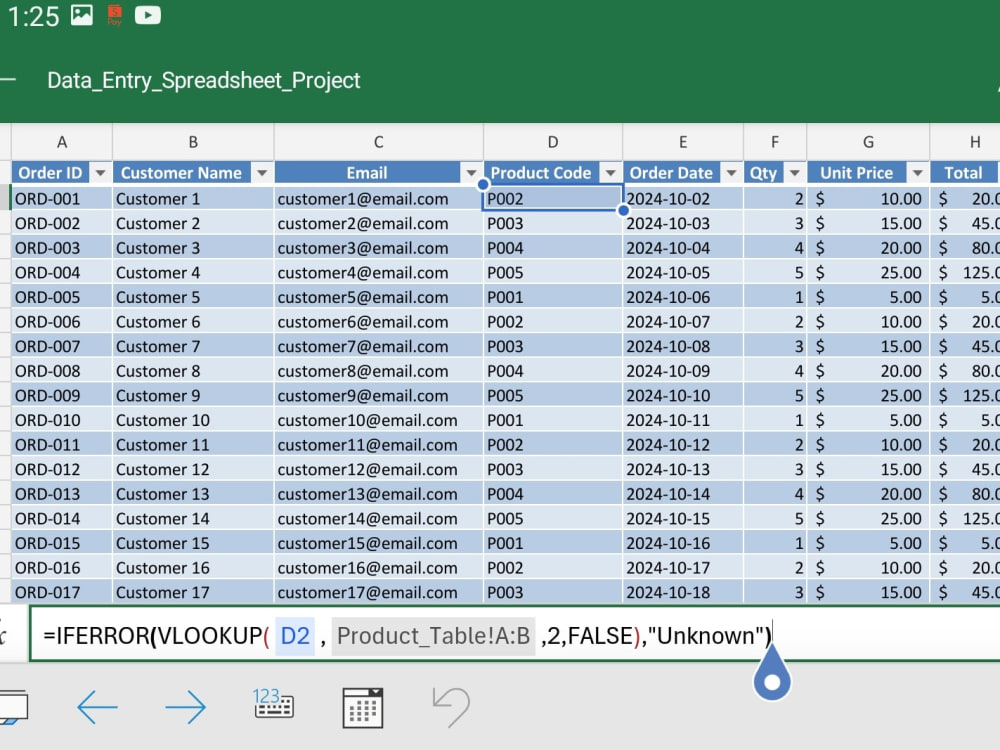1000x750 pixels.
Task: Select cell customer7@email.com
Action: pyautogui.click(x=378, y=346)
